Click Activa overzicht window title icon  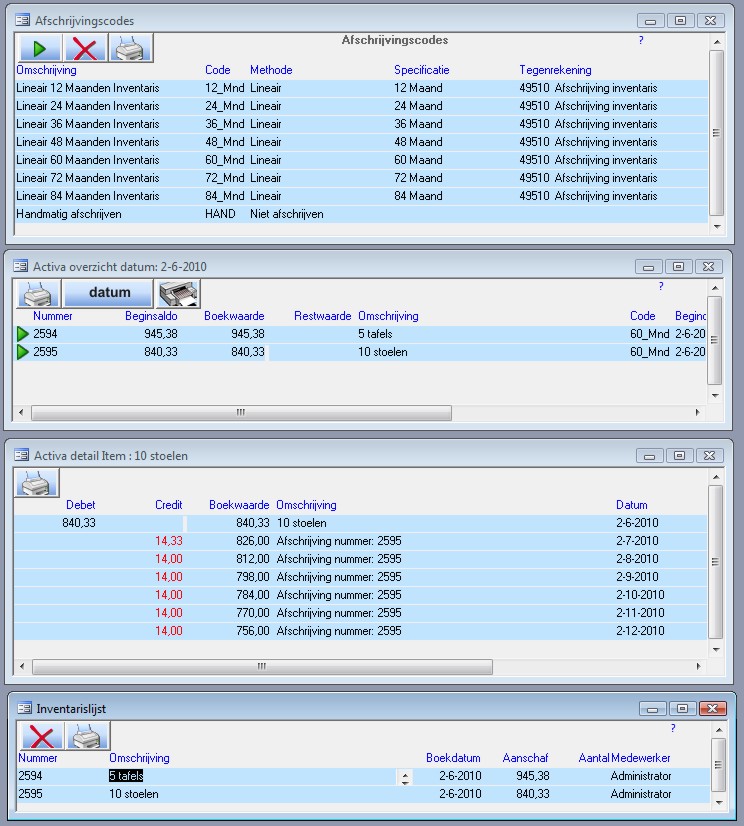pos(21,266)
